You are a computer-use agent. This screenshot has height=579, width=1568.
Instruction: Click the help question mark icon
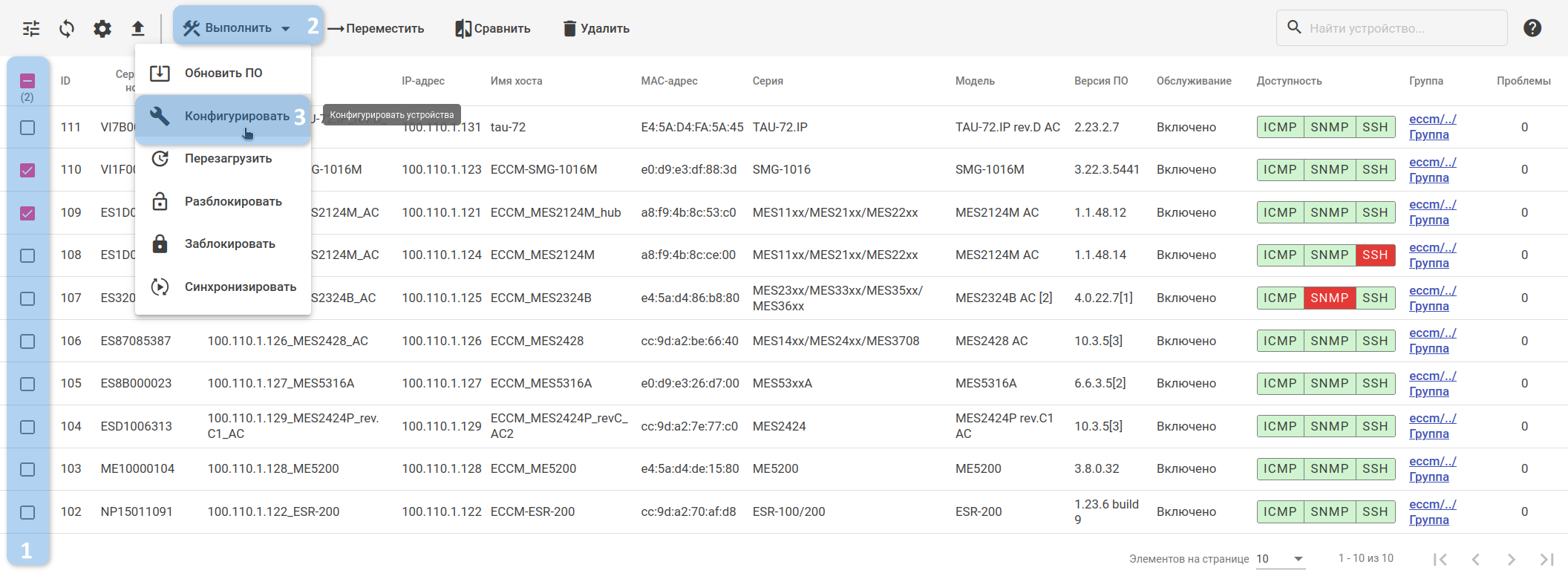tap(1532, 28)
